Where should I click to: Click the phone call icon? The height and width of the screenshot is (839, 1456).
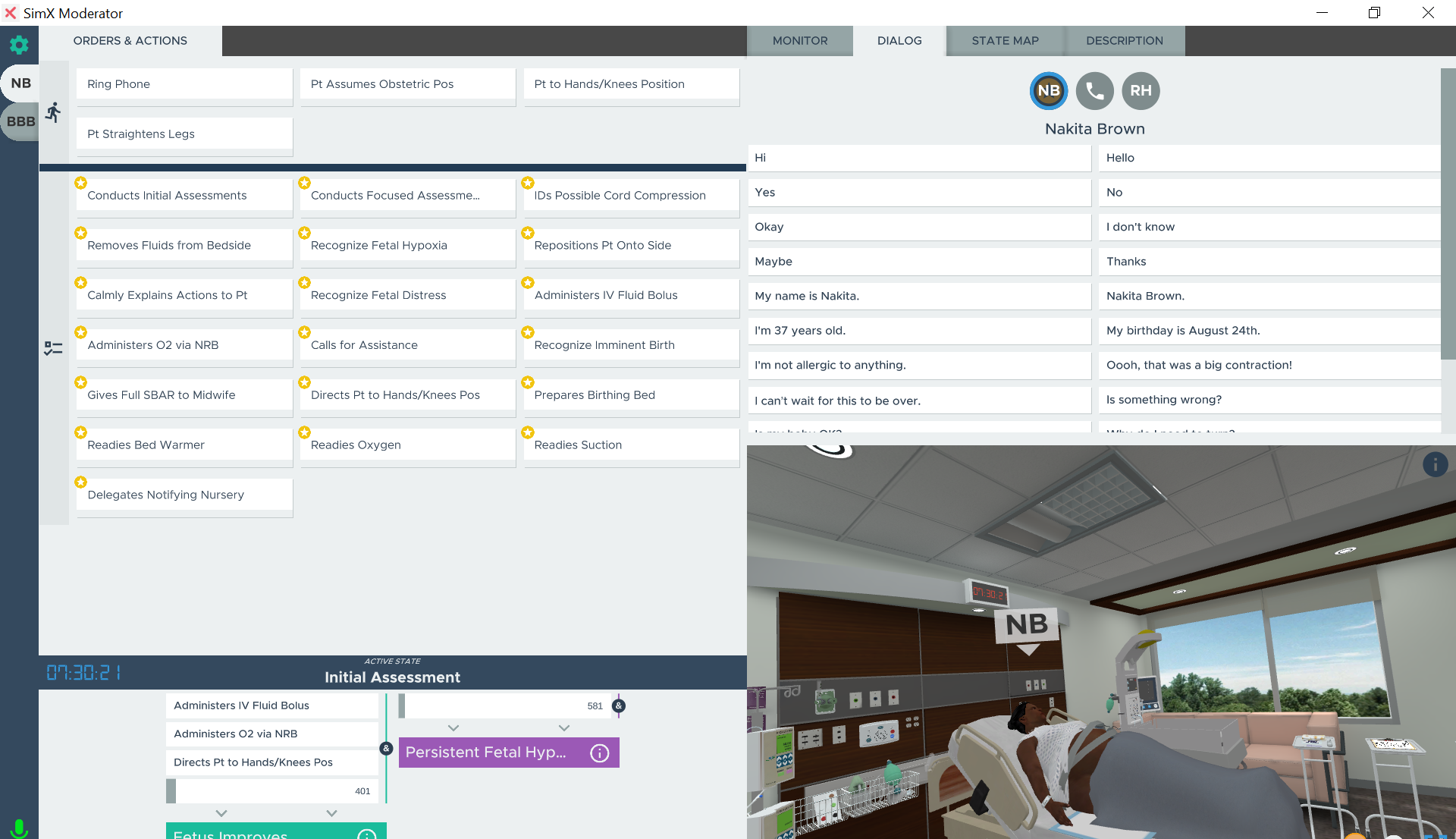(x=1094, y=91)
